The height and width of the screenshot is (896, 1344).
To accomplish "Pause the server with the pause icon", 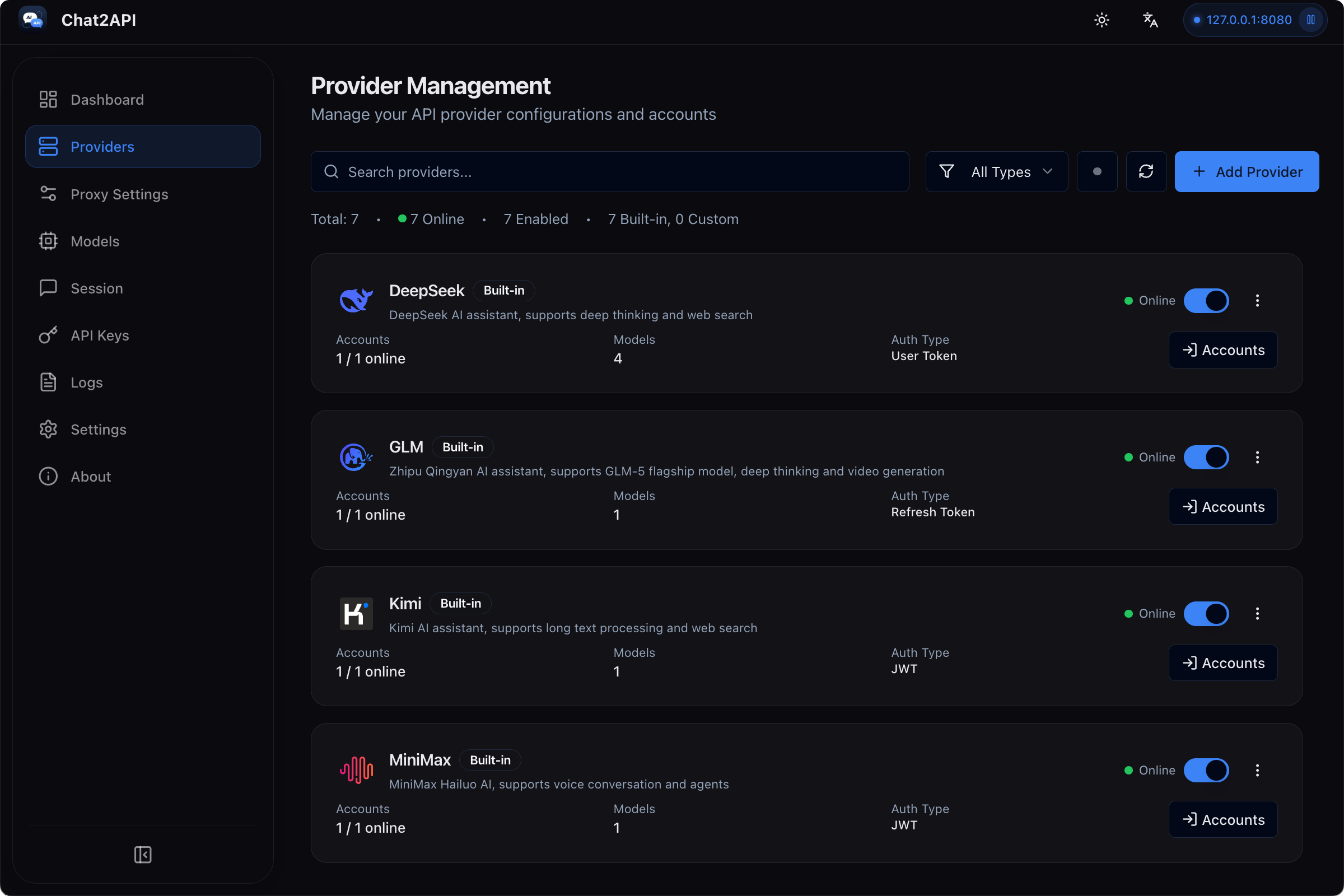I will [1311, 20].
